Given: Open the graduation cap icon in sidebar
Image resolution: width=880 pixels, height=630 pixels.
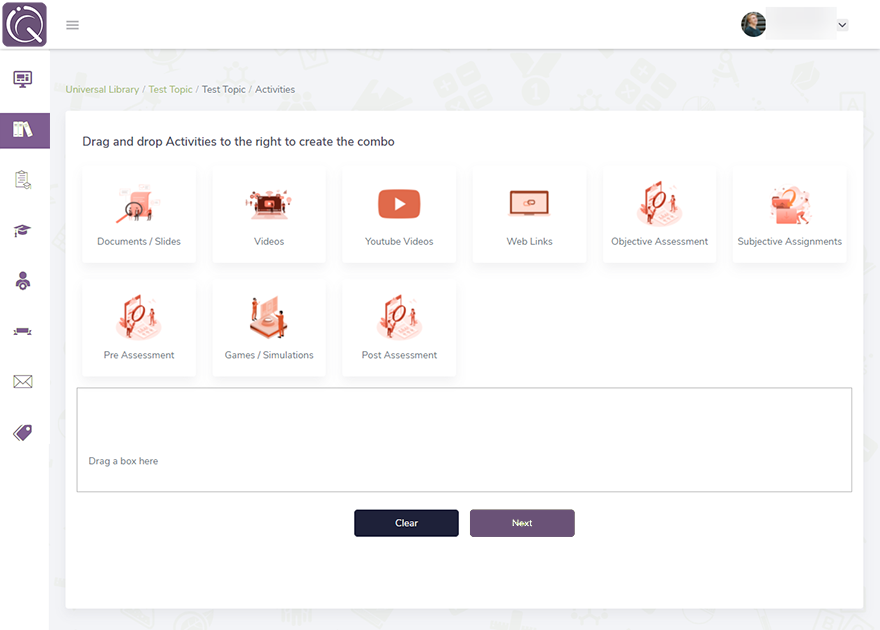Looking at the screenshot, I should pos(22,231).
